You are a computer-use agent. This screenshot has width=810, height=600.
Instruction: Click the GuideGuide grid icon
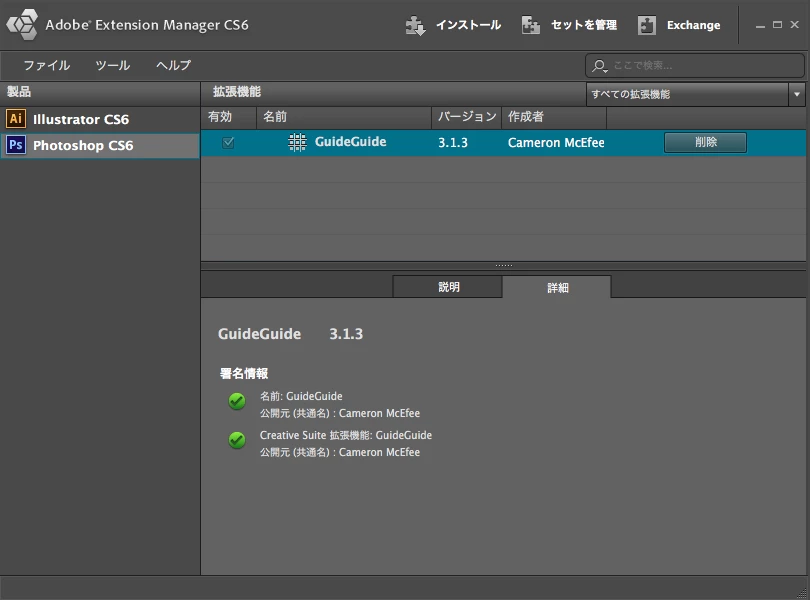point(297,142)
